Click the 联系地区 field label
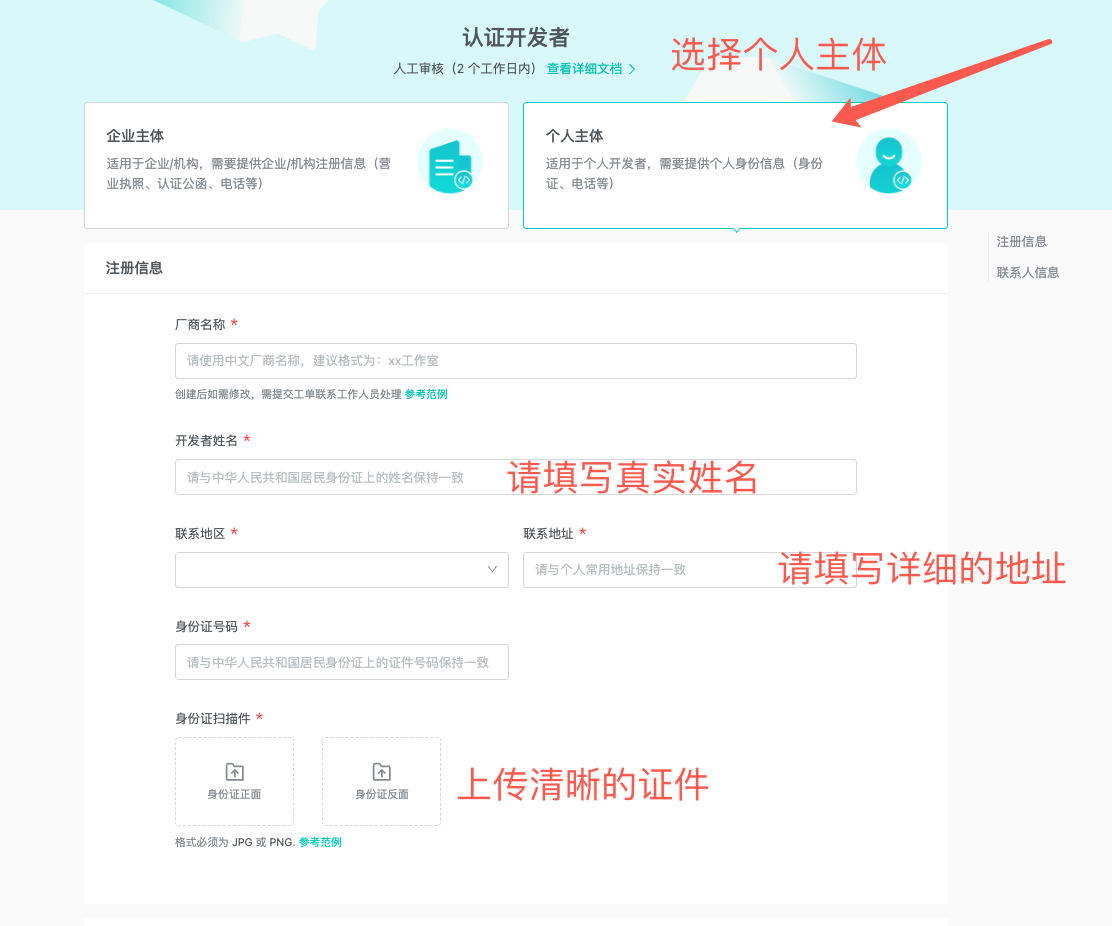Image resolution: width=1112 pixels, height=926 pixels. (200, 533)
